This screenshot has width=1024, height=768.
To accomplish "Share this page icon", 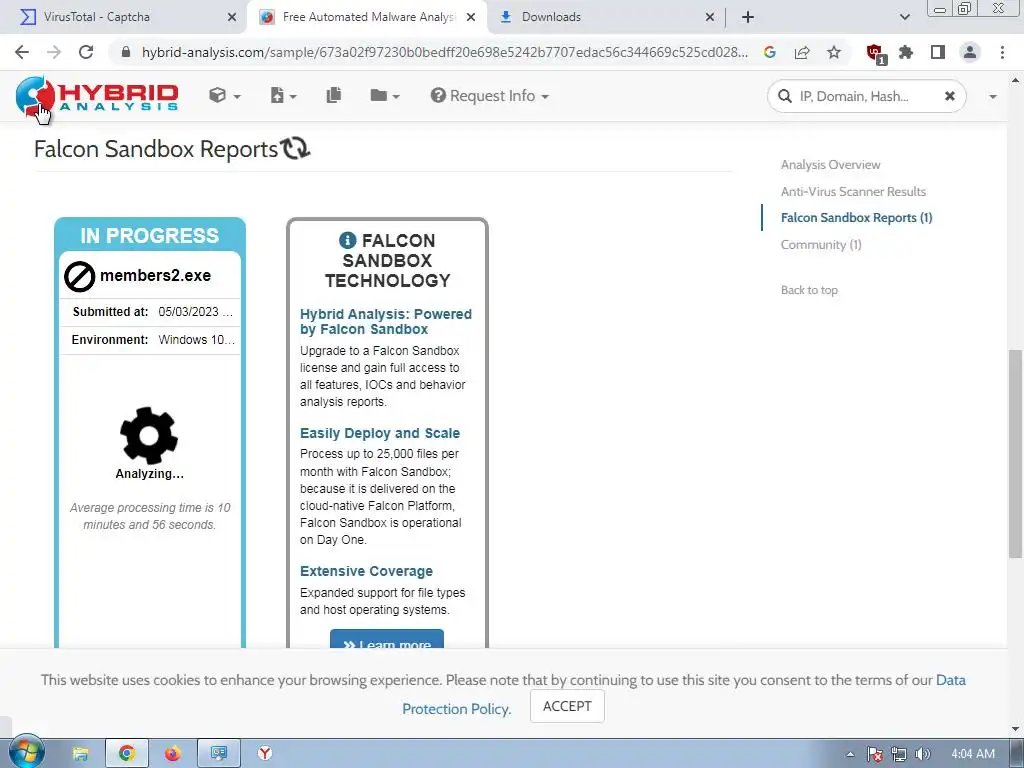I will tap(802, 52).
